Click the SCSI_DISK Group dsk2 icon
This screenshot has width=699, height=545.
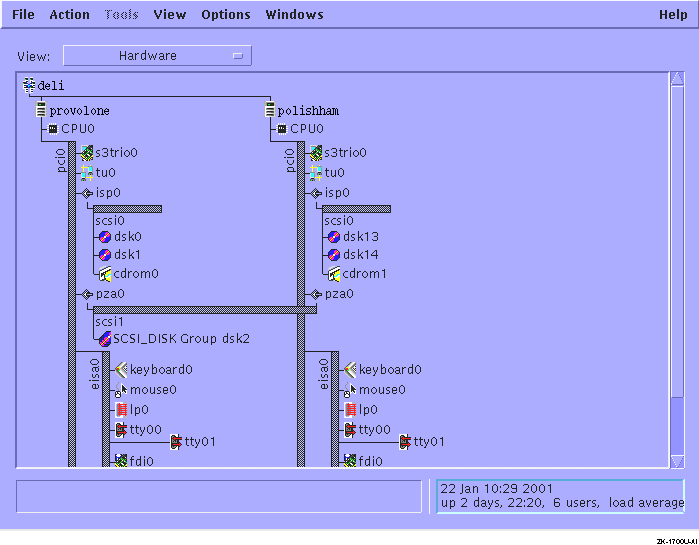pyautogui.click(x=104, y=339)
